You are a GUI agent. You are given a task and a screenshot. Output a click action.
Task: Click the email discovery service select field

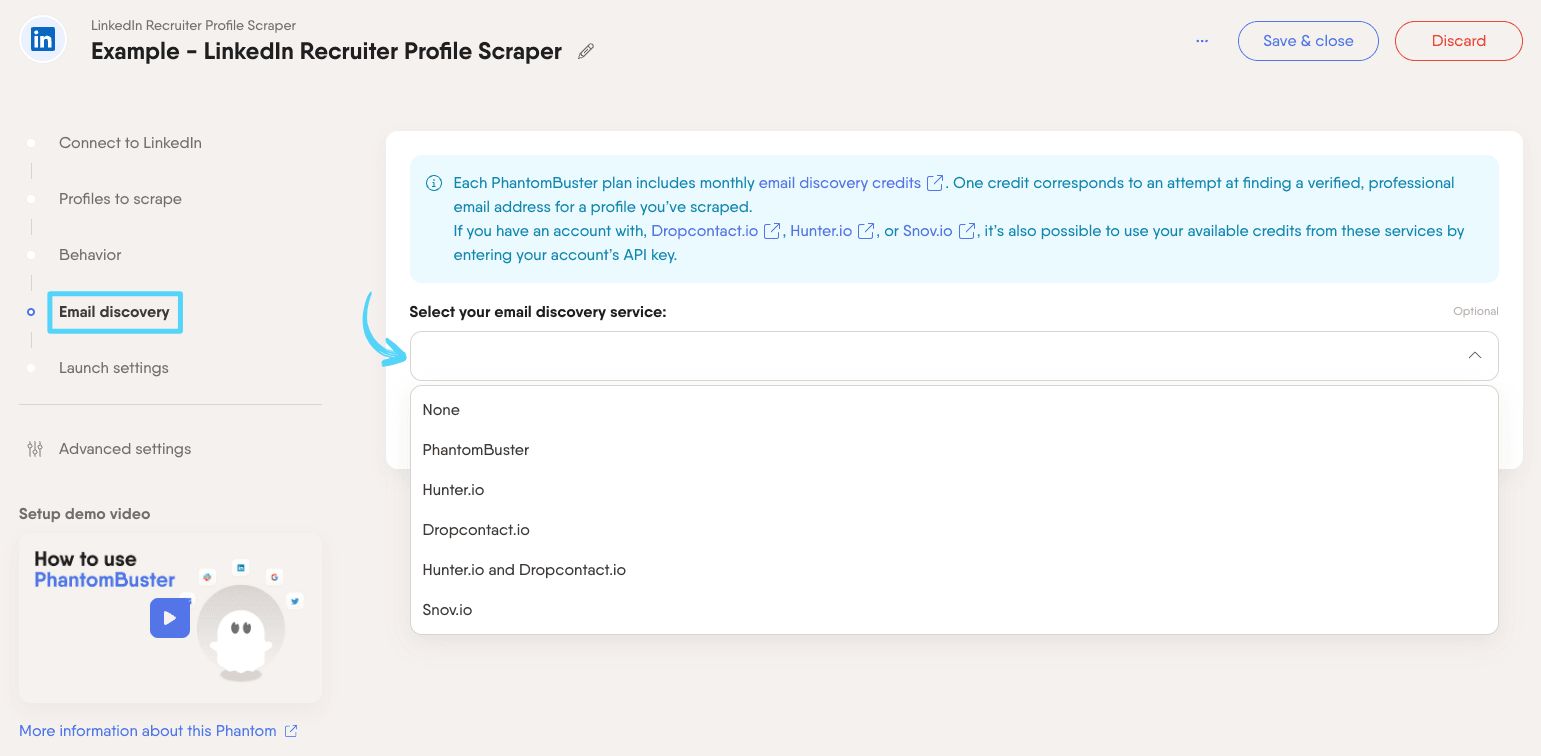point(954,356)
